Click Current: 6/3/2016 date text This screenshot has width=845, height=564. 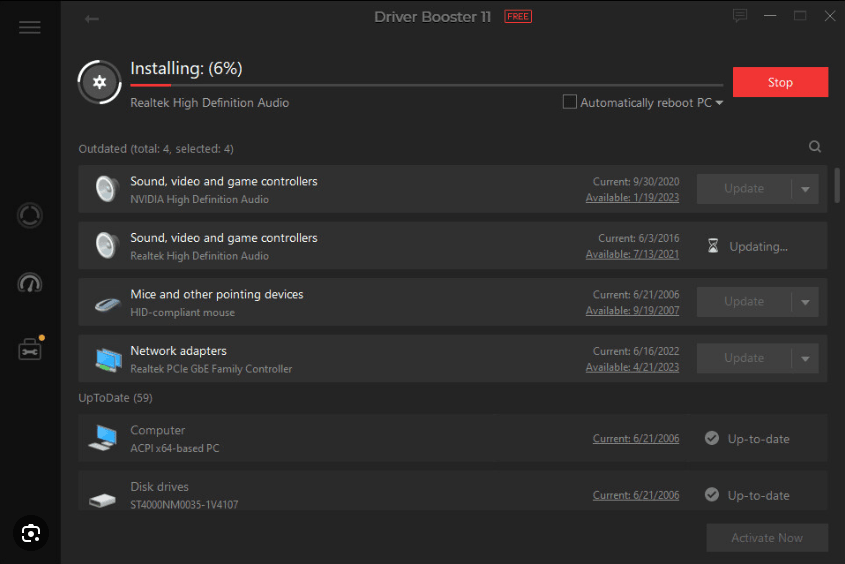(639, 238)
